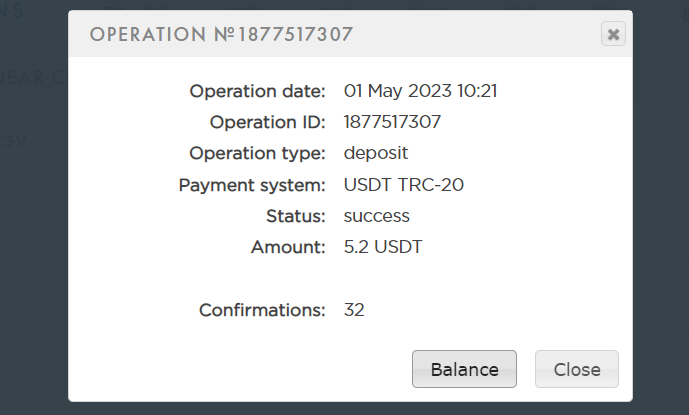Click the success status value
The height and width of the screenshot is (415, 689).
tap(377, 215)
